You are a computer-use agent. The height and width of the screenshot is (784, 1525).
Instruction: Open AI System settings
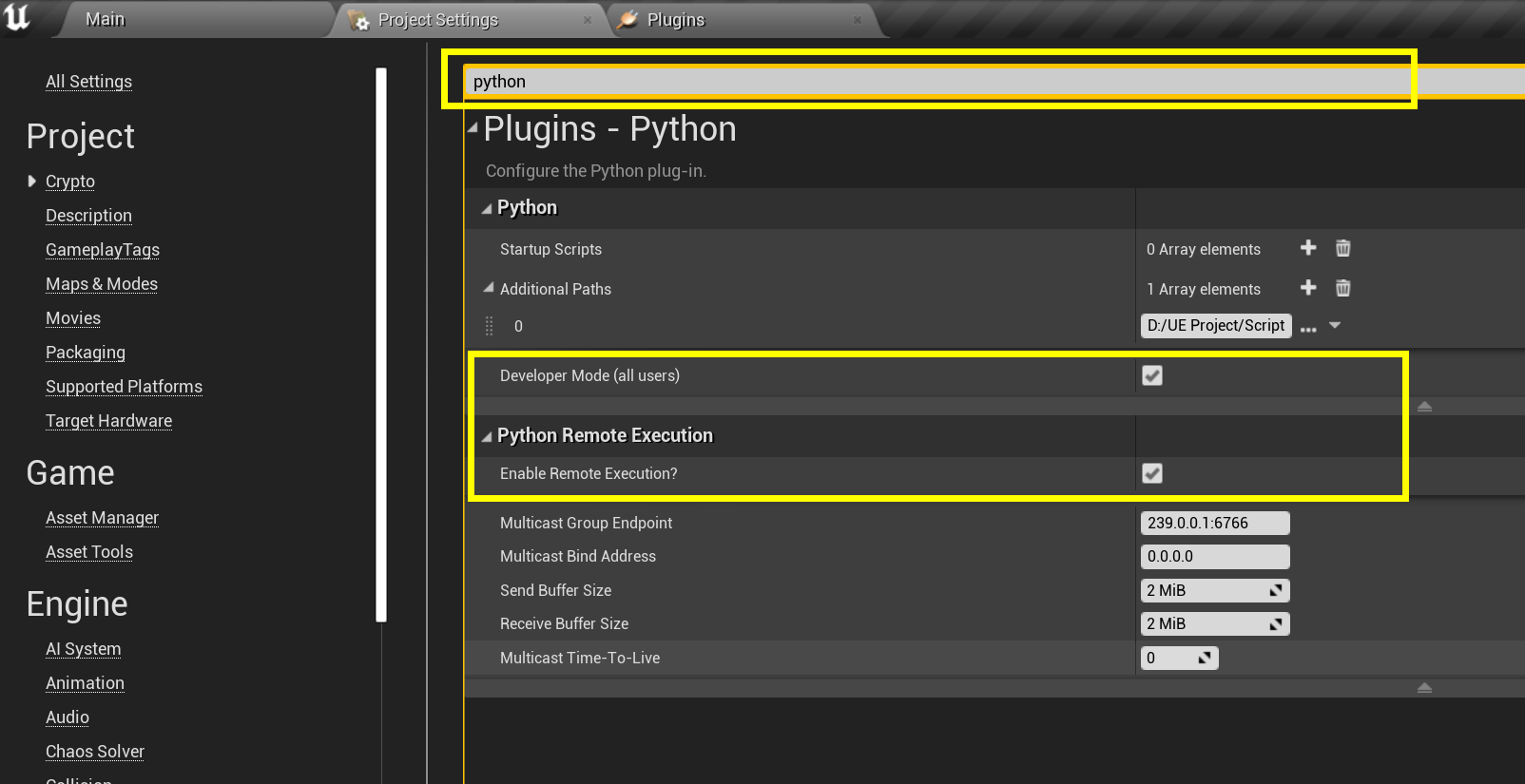pyautogui.click(x=83, y=649)
